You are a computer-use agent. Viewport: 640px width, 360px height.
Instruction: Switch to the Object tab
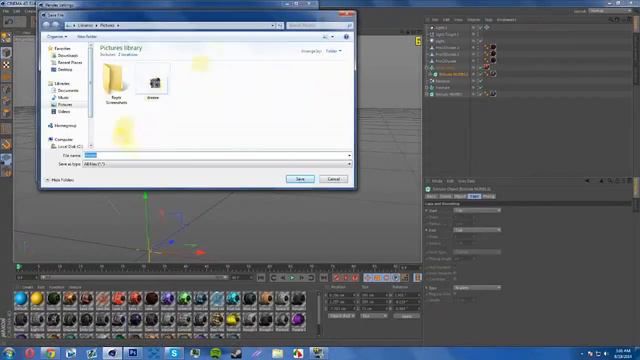click(x=460, y=196)
